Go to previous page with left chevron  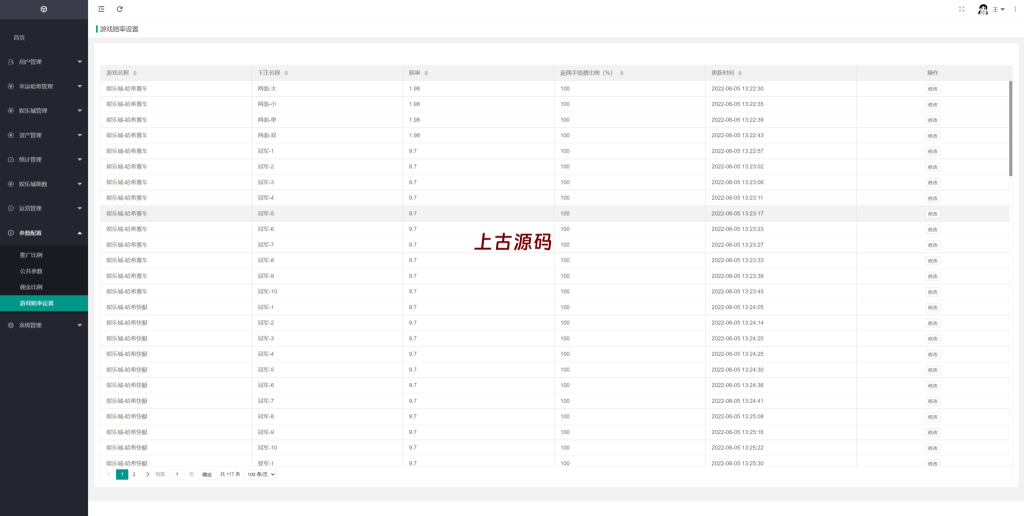(108, 474)
